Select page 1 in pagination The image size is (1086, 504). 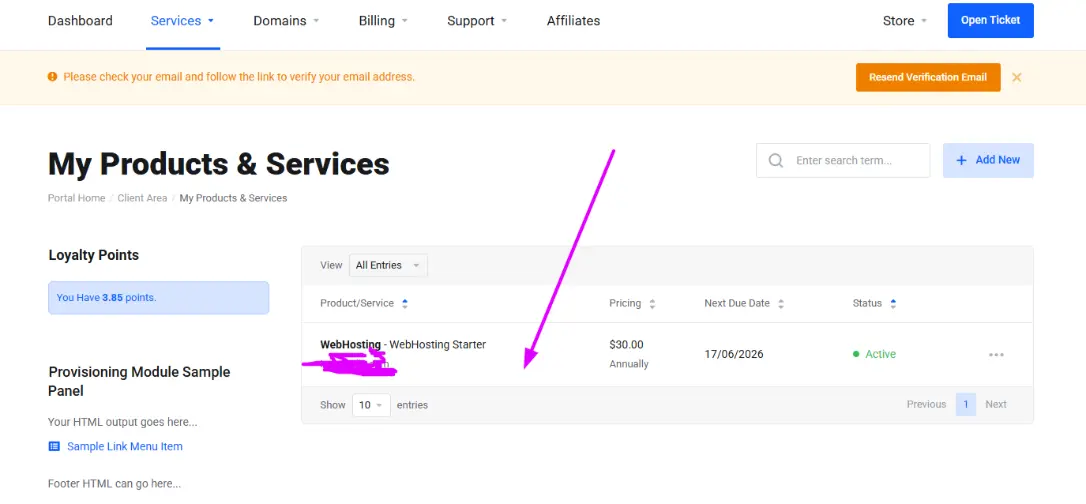point(965,404)
